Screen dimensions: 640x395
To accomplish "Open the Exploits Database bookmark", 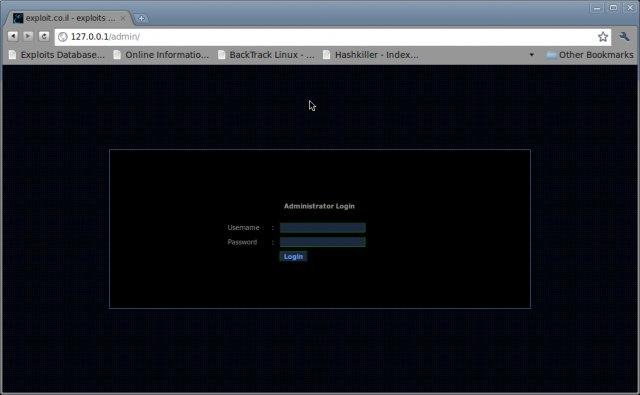I will point(57,55).
